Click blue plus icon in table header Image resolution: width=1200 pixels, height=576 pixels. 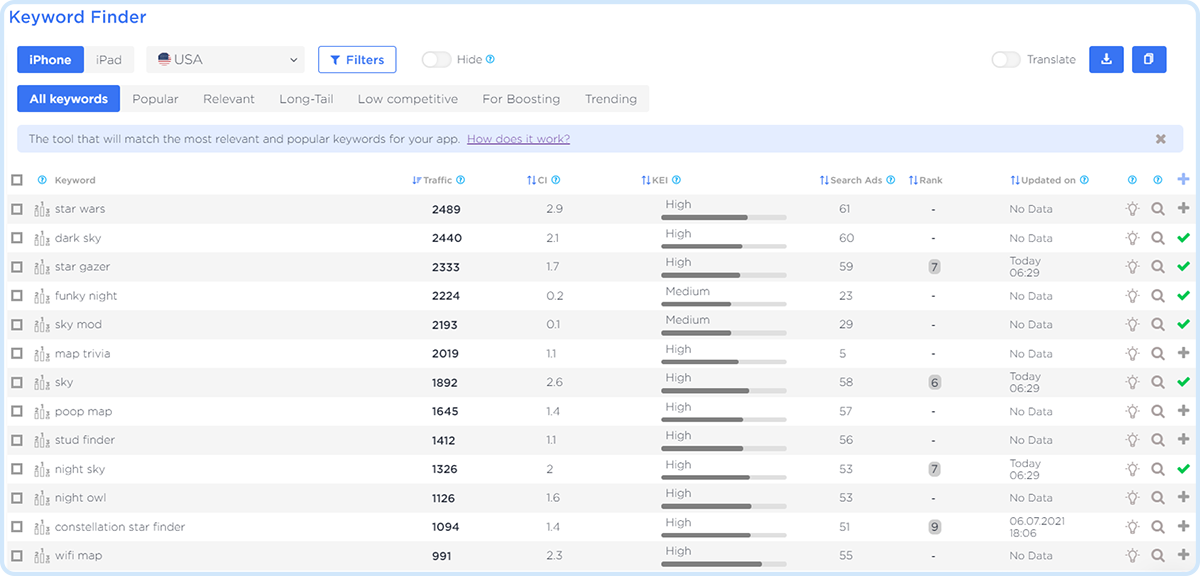(x=1184, y=180)
